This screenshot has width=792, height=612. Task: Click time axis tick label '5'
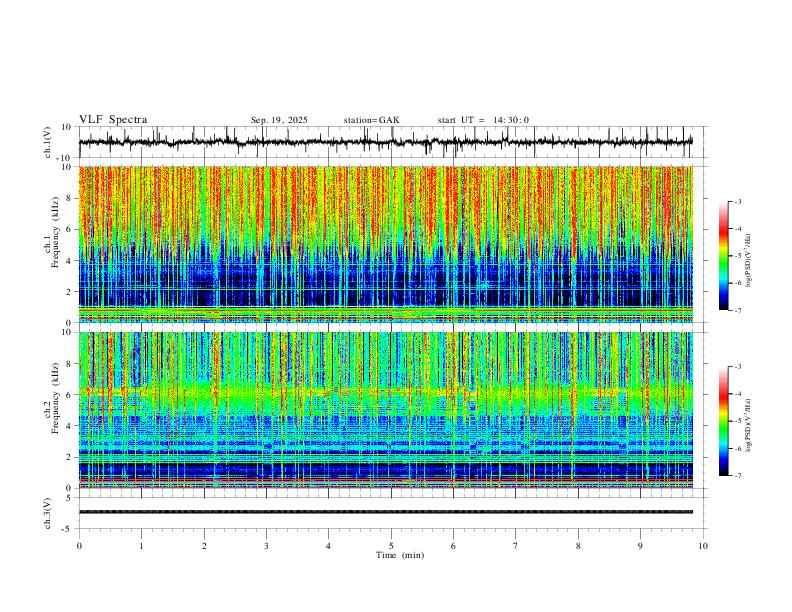click(391, 546)
